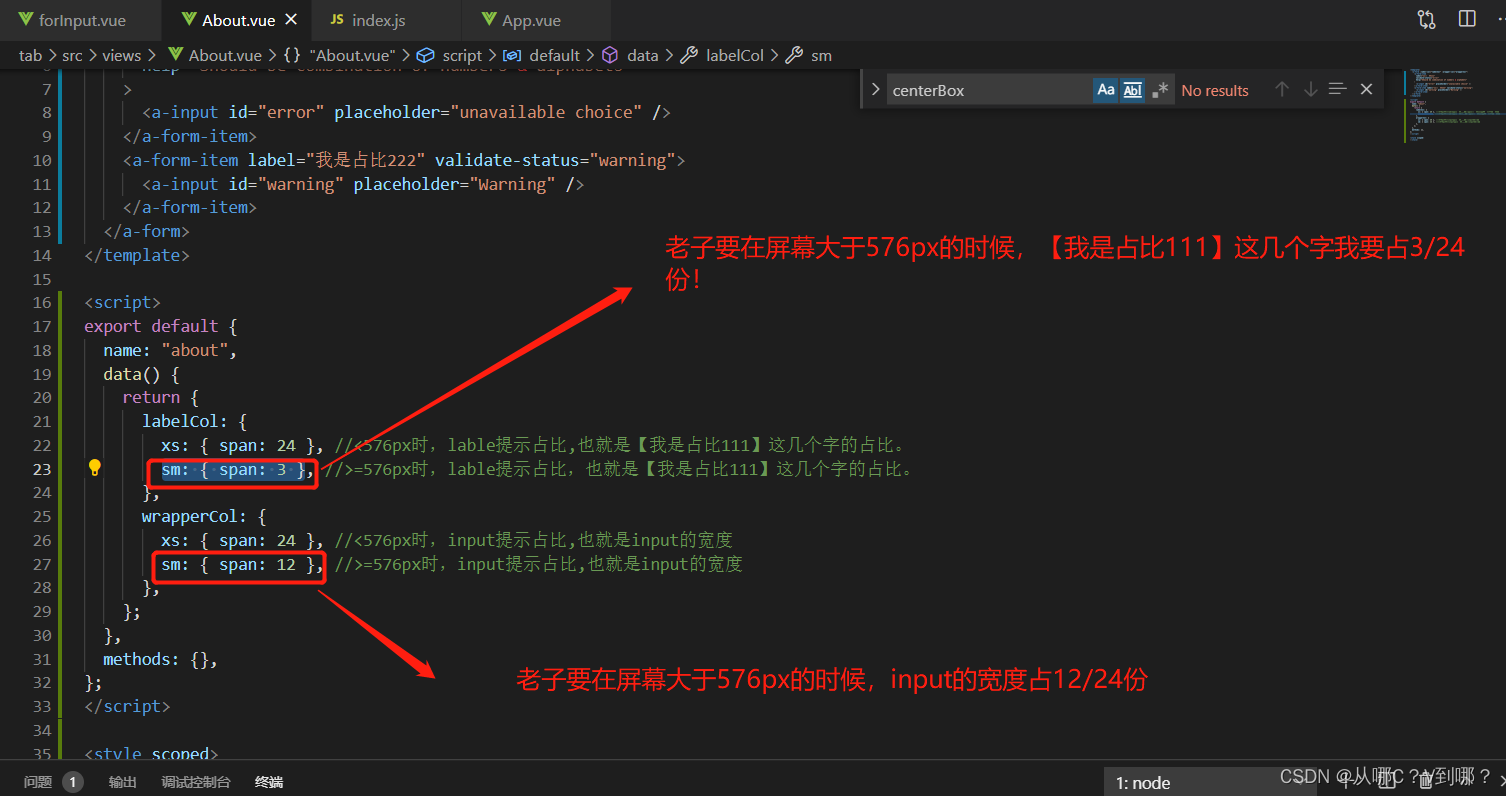Click the closing </script> tag line
1506x796 pixels.
127,706
